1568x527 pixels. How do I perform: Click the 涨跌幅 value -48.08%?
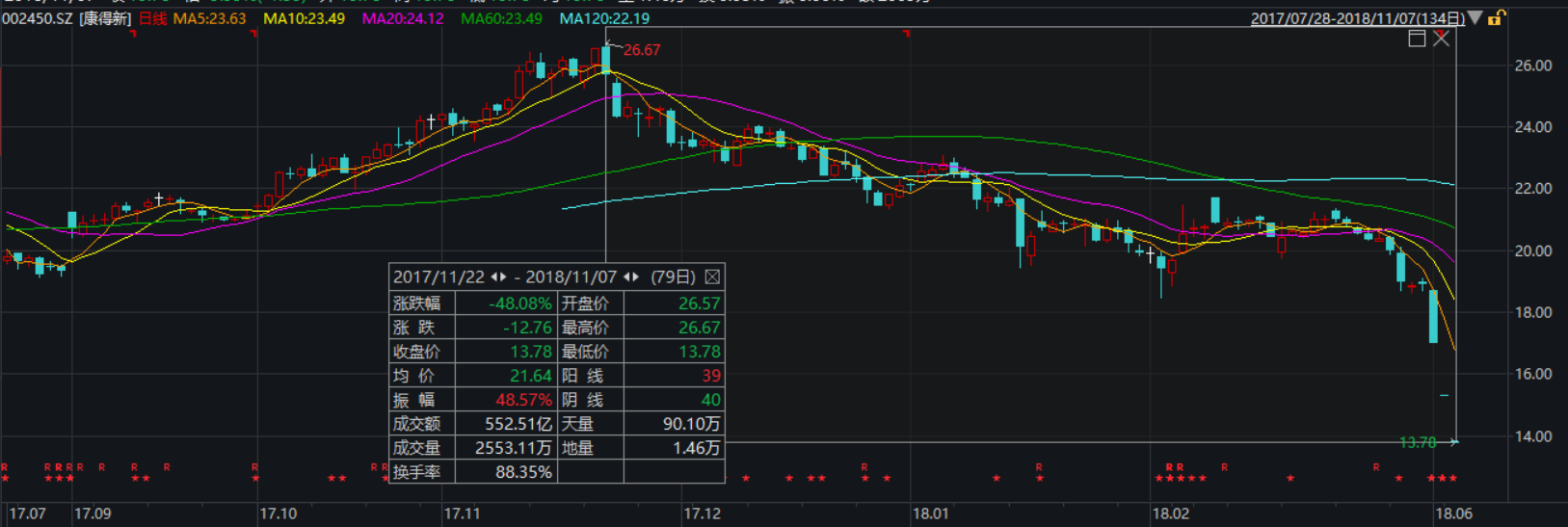tap(520, 303)
